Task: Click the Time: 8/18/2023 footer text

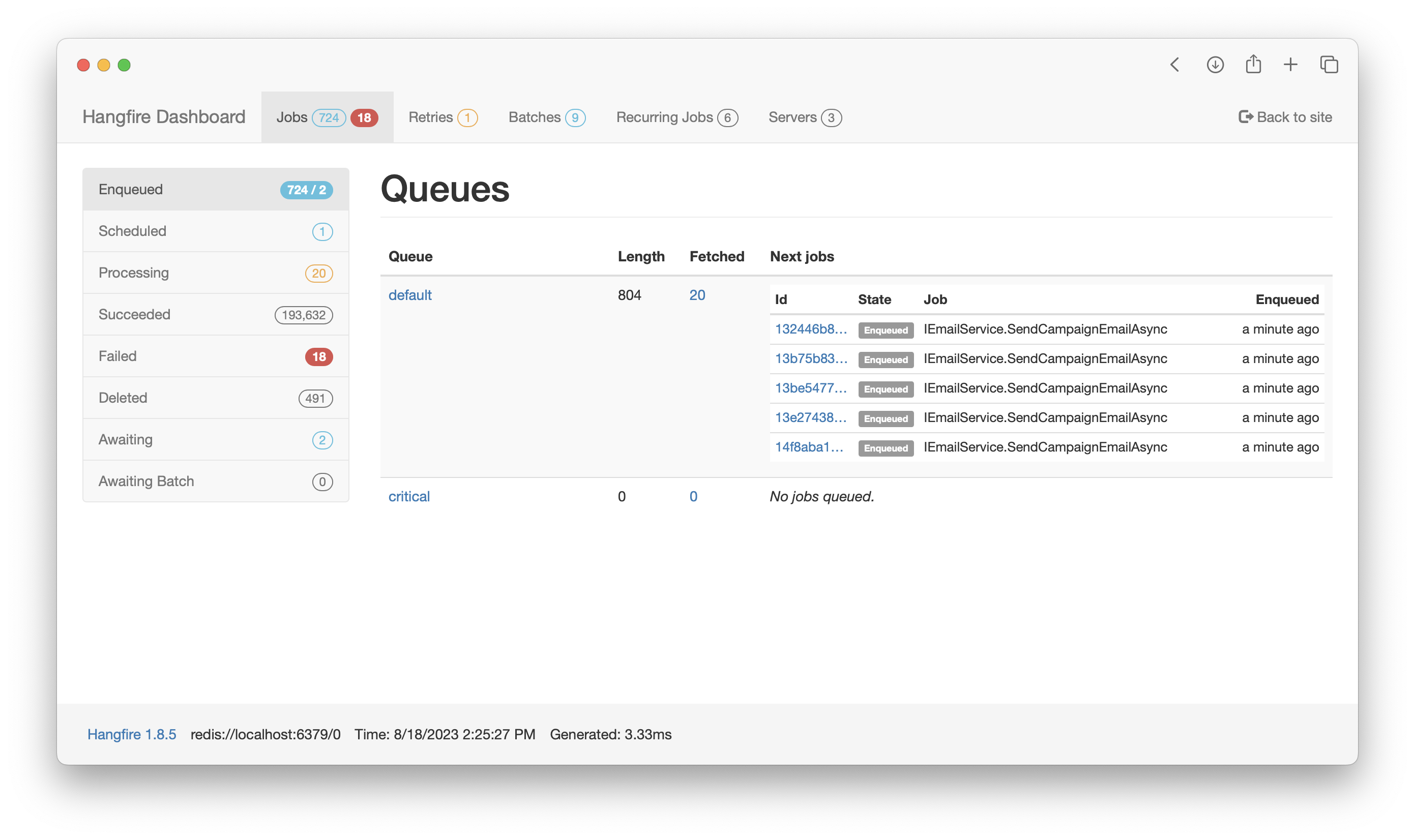Action: pyautogui.click(x=445, y=734)
